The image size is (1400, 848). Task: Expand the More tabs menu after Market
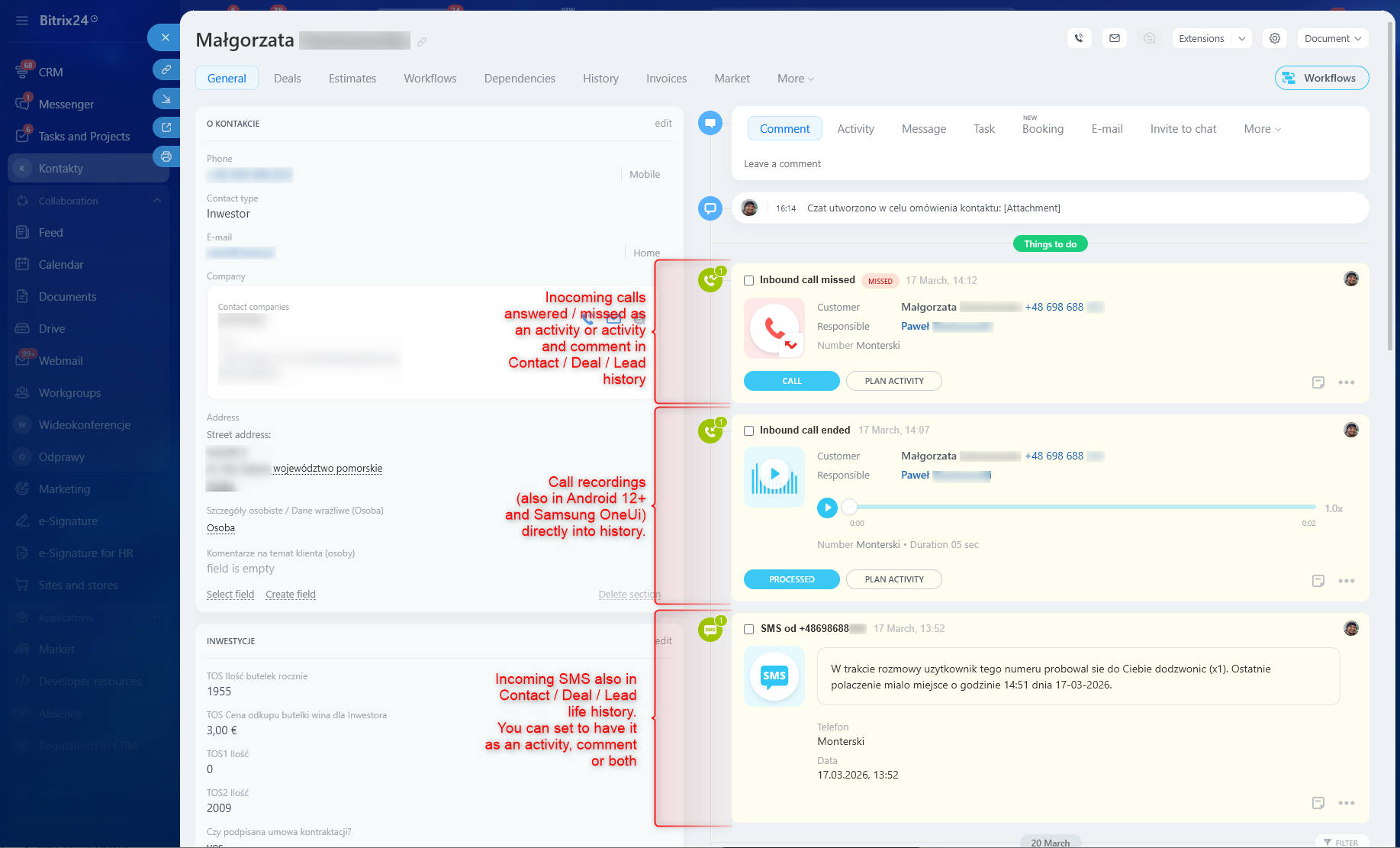click(x=795, y=79)
